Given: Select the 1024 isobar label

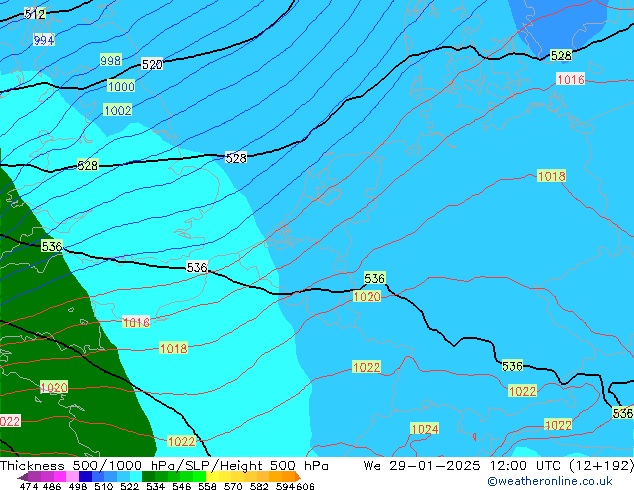Looking at the screenshot, I should pyautogui.click(x=424, y=429).
